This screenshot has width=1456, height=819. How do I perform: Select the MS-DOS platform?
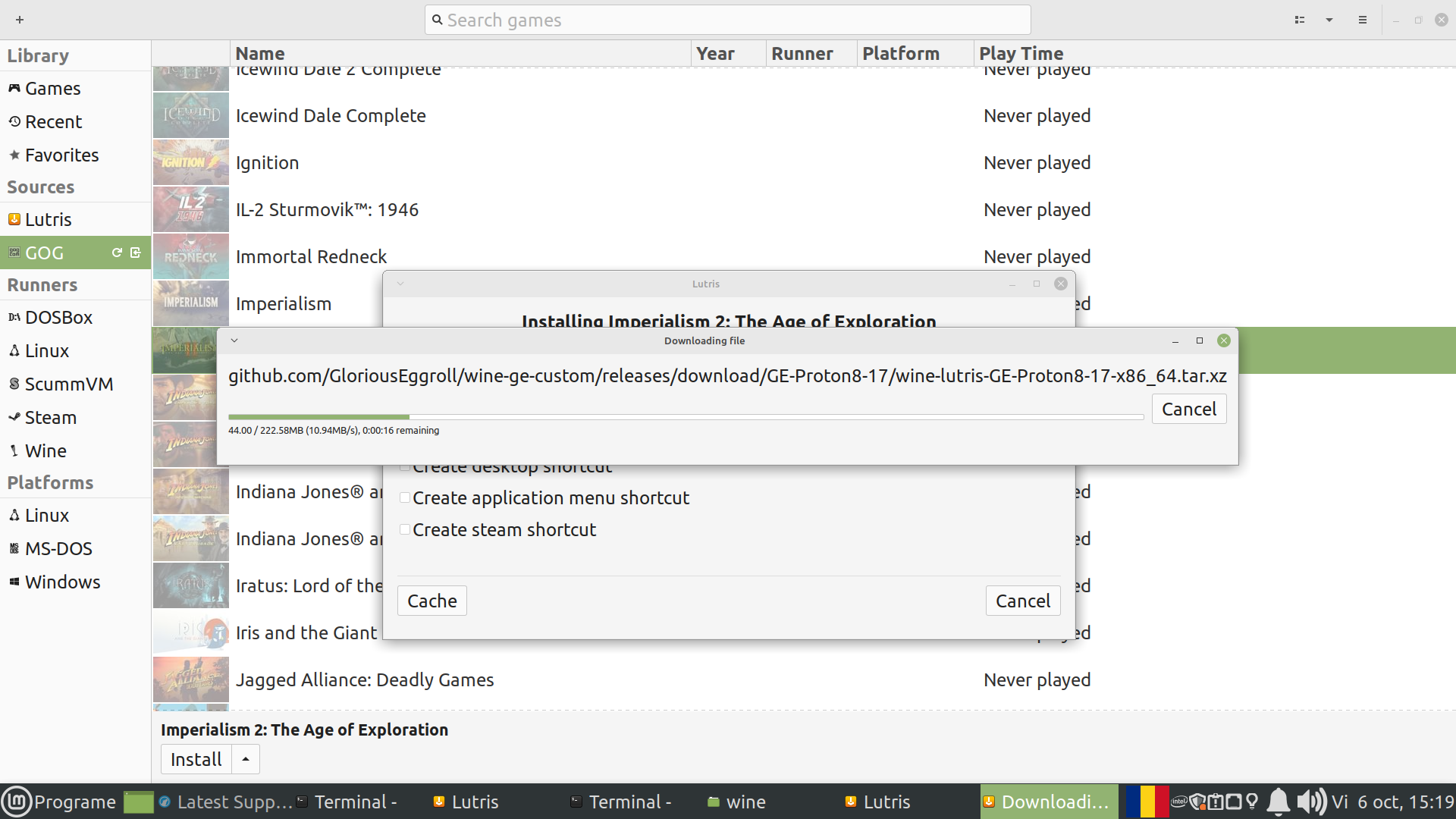[x=76, y=549]
